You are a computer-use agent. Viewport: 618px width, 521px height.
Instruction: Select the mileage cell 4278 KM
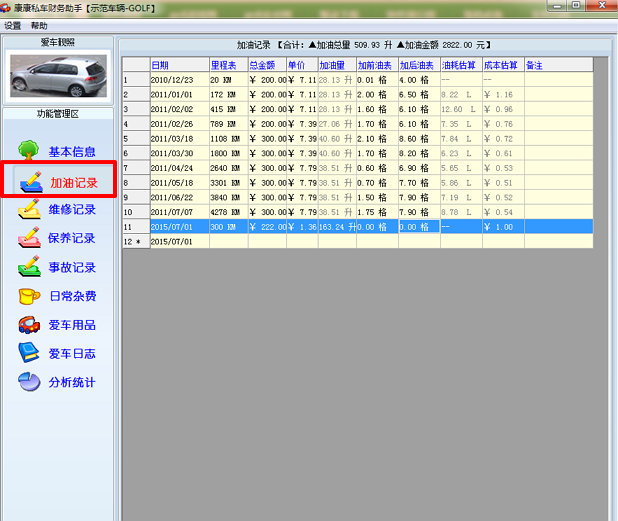pyautogui.click(x=229, y=212)
